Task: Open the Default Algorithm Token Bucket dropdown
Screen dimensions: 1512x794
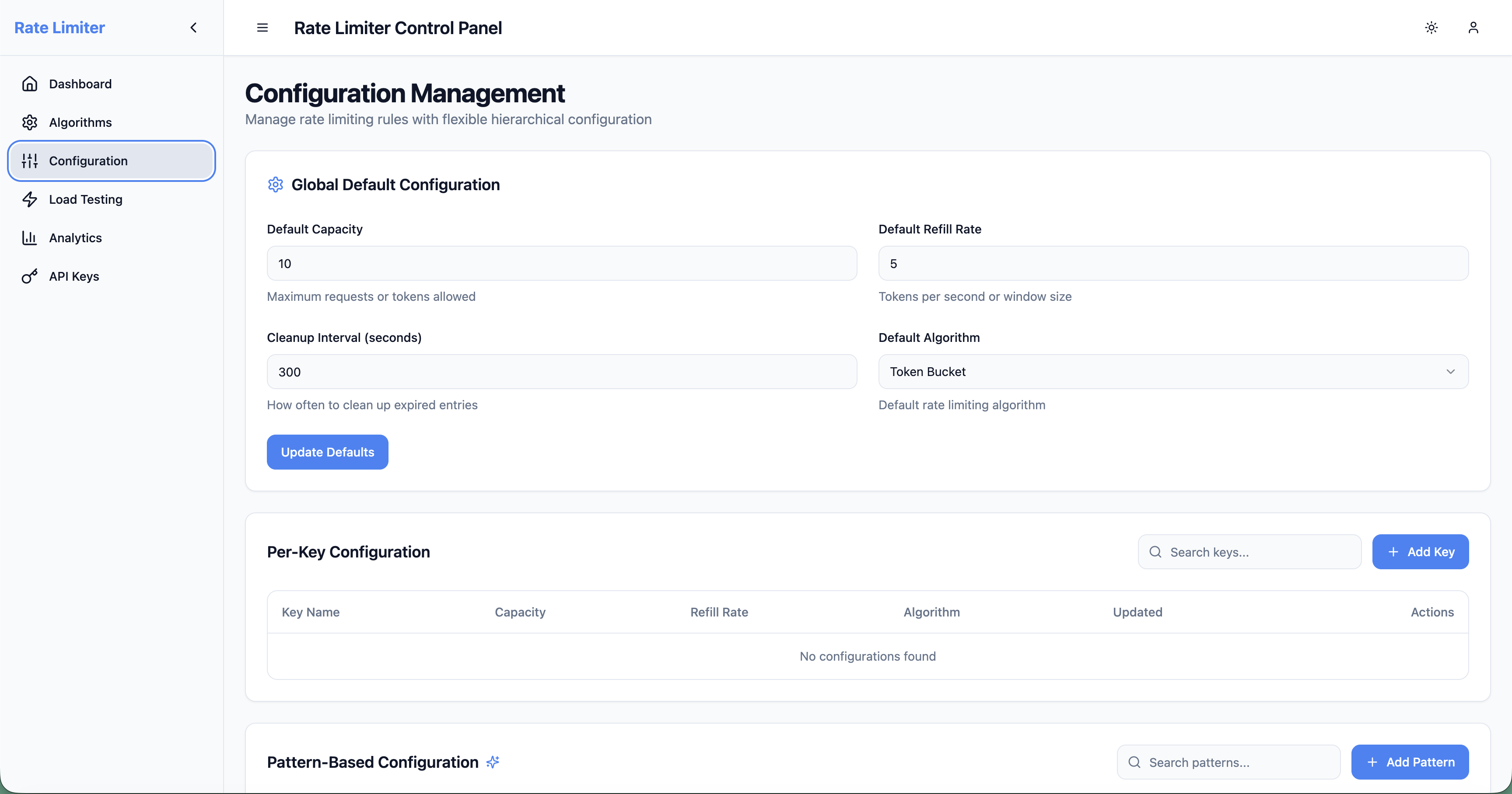Action: 1173,372
